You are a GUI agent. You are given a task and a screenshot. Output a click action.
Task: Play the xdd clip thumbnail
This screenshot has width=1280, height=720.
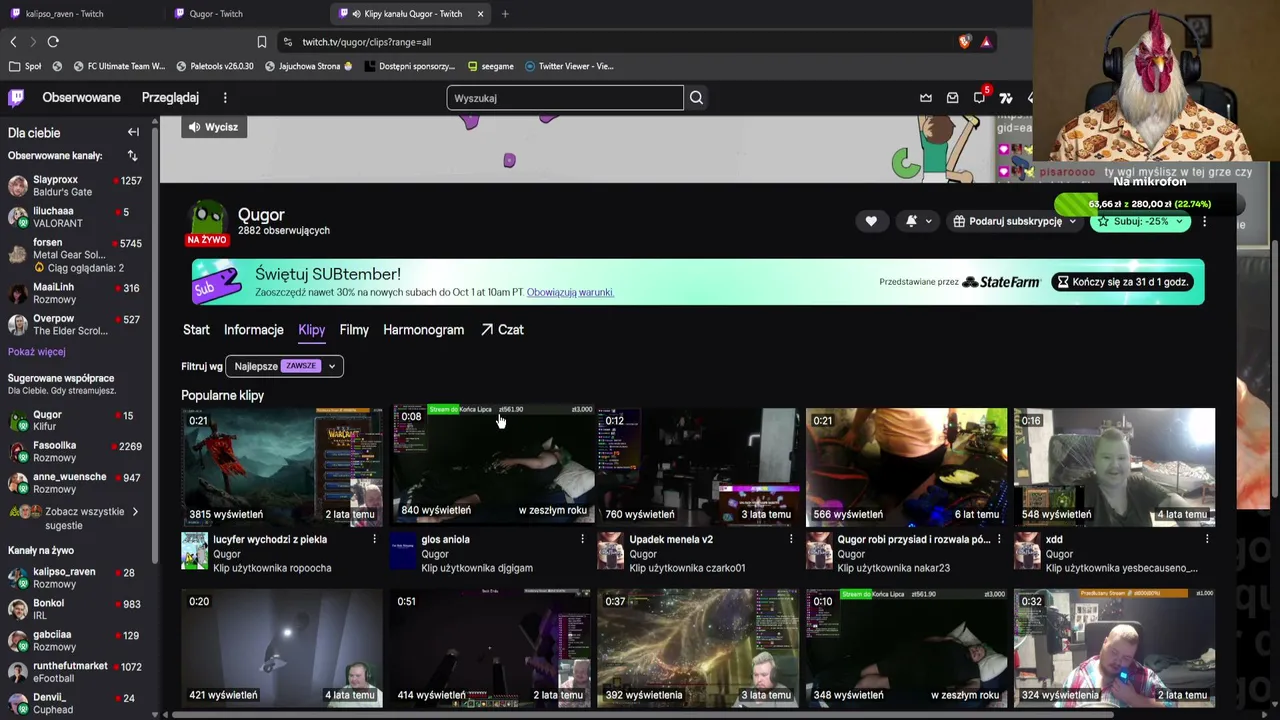(1114, 467)
